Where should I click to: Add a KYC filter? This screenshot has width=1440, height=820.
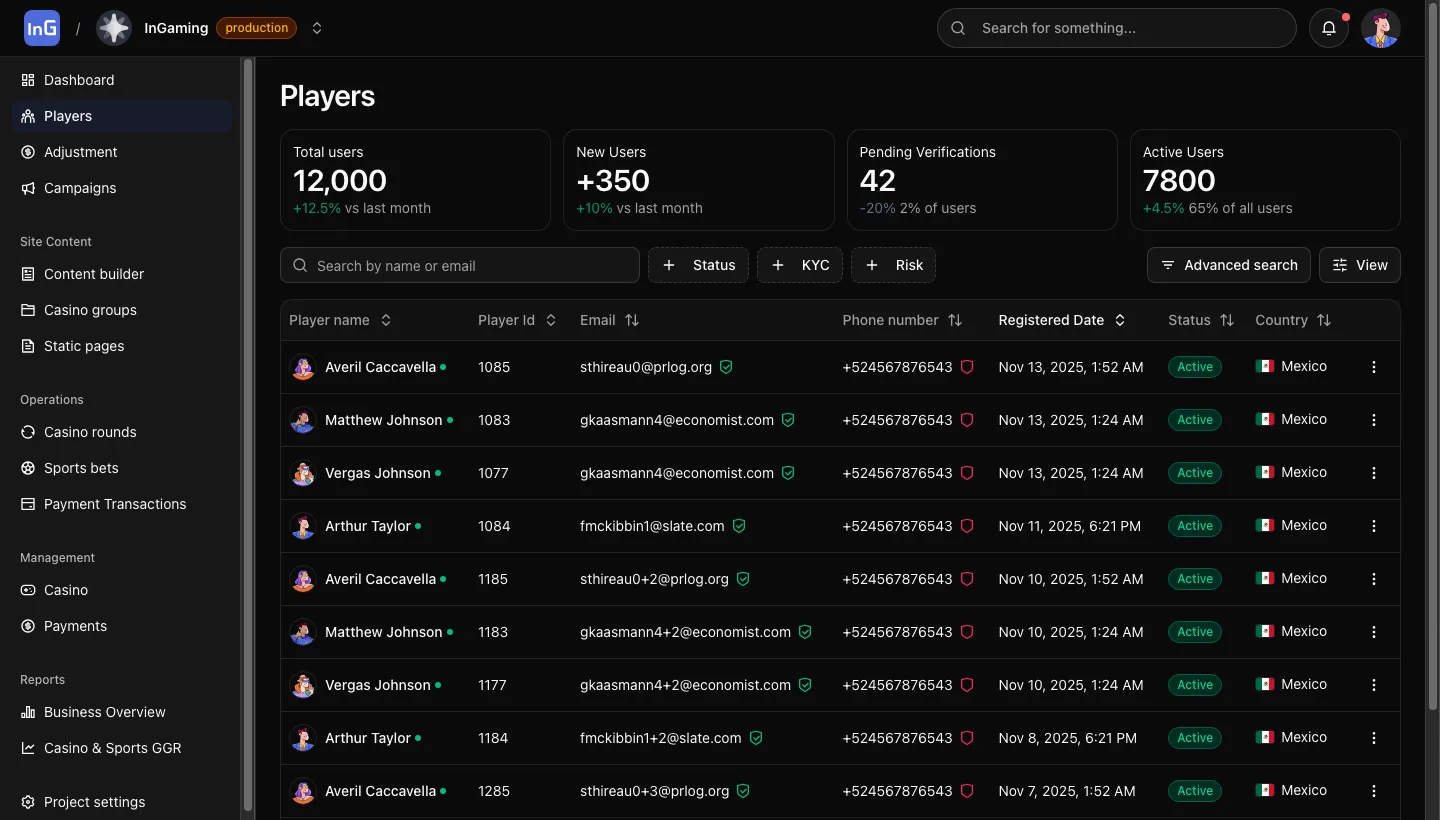(x=800, y=265)
